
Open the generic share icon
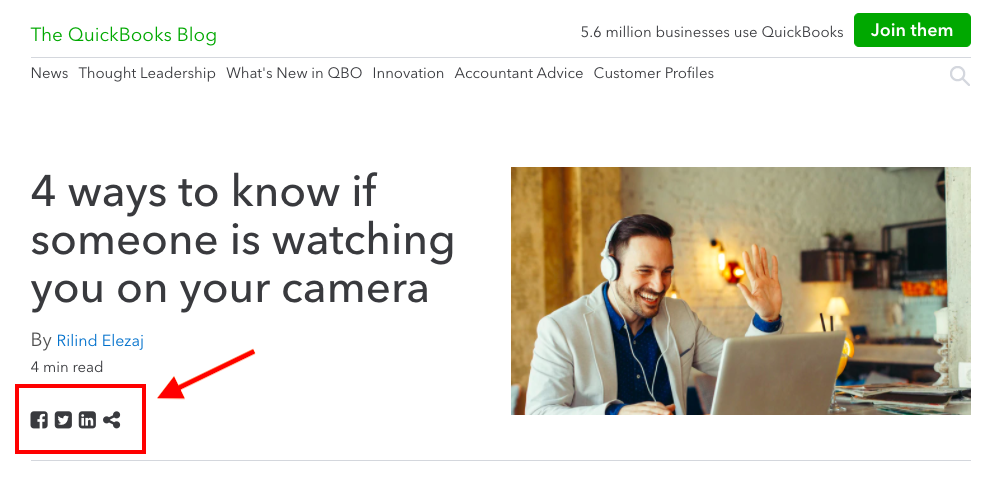click(x=112, y=420)
